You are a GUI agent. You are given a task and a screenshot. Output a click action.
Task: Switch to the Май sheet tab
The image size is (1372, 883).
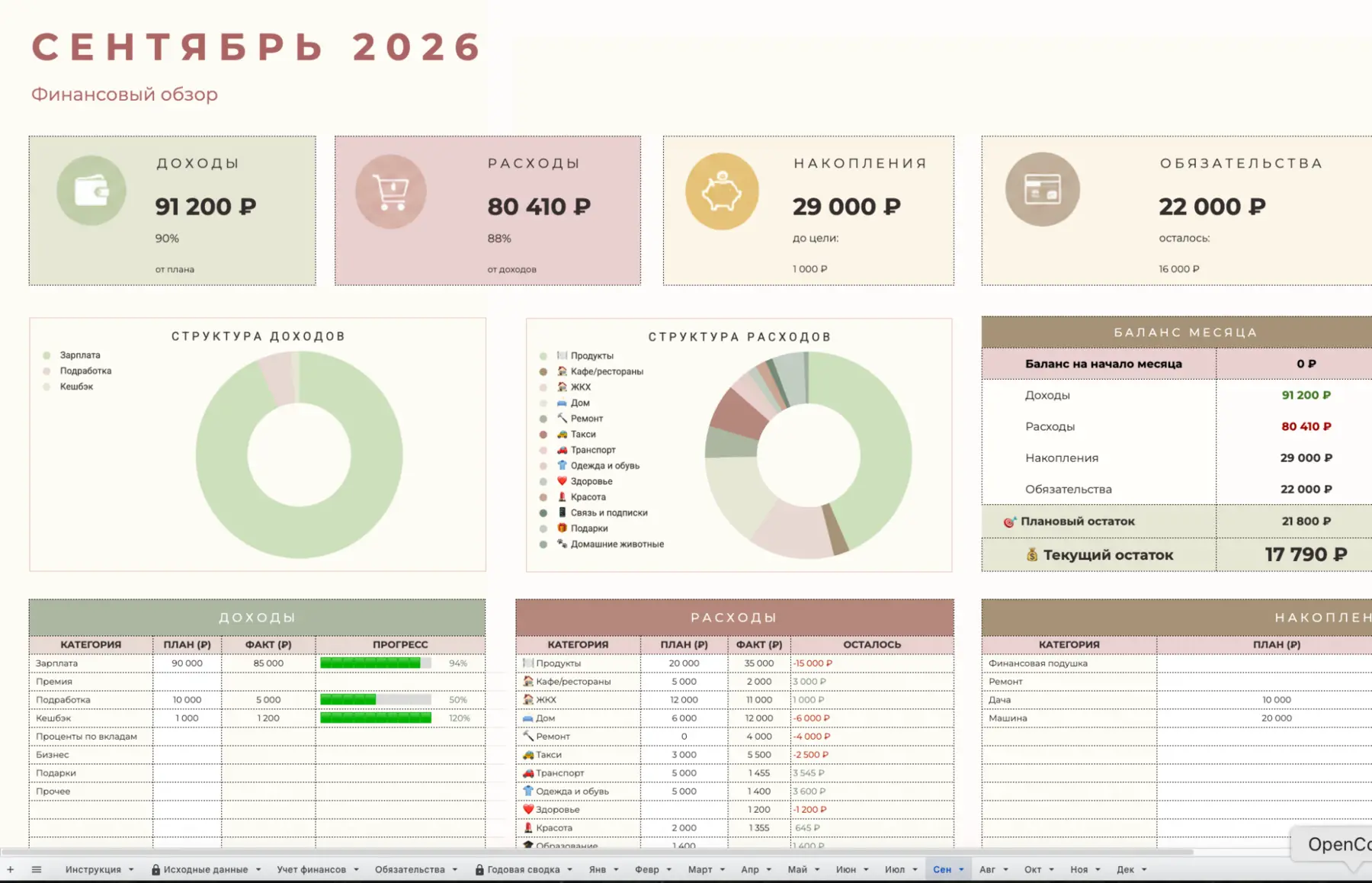pos(797,869)
